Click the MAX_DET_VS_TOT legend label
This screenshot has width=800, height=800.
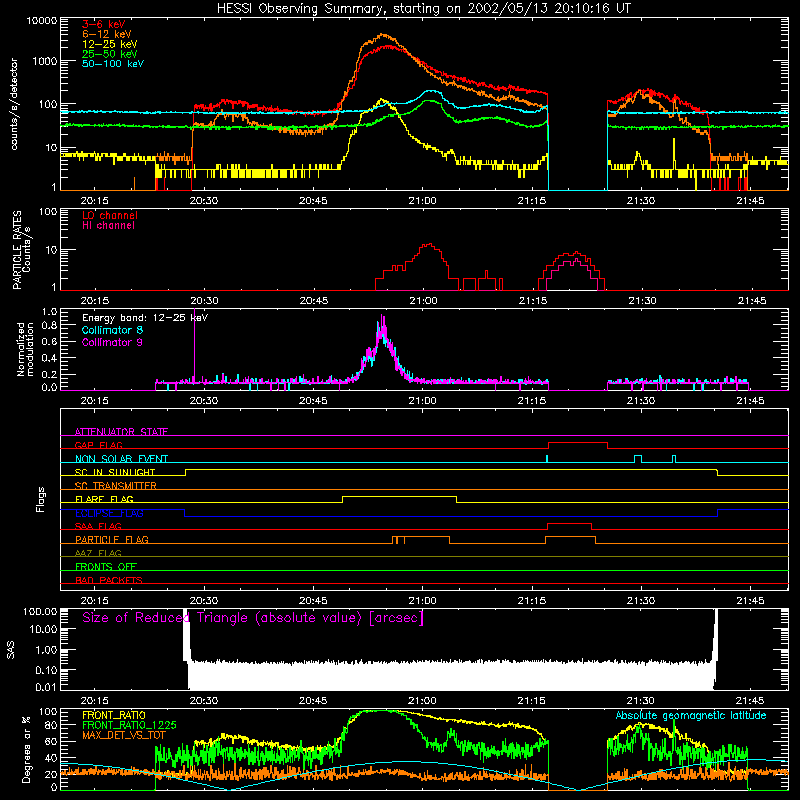(x=124, y=735)
